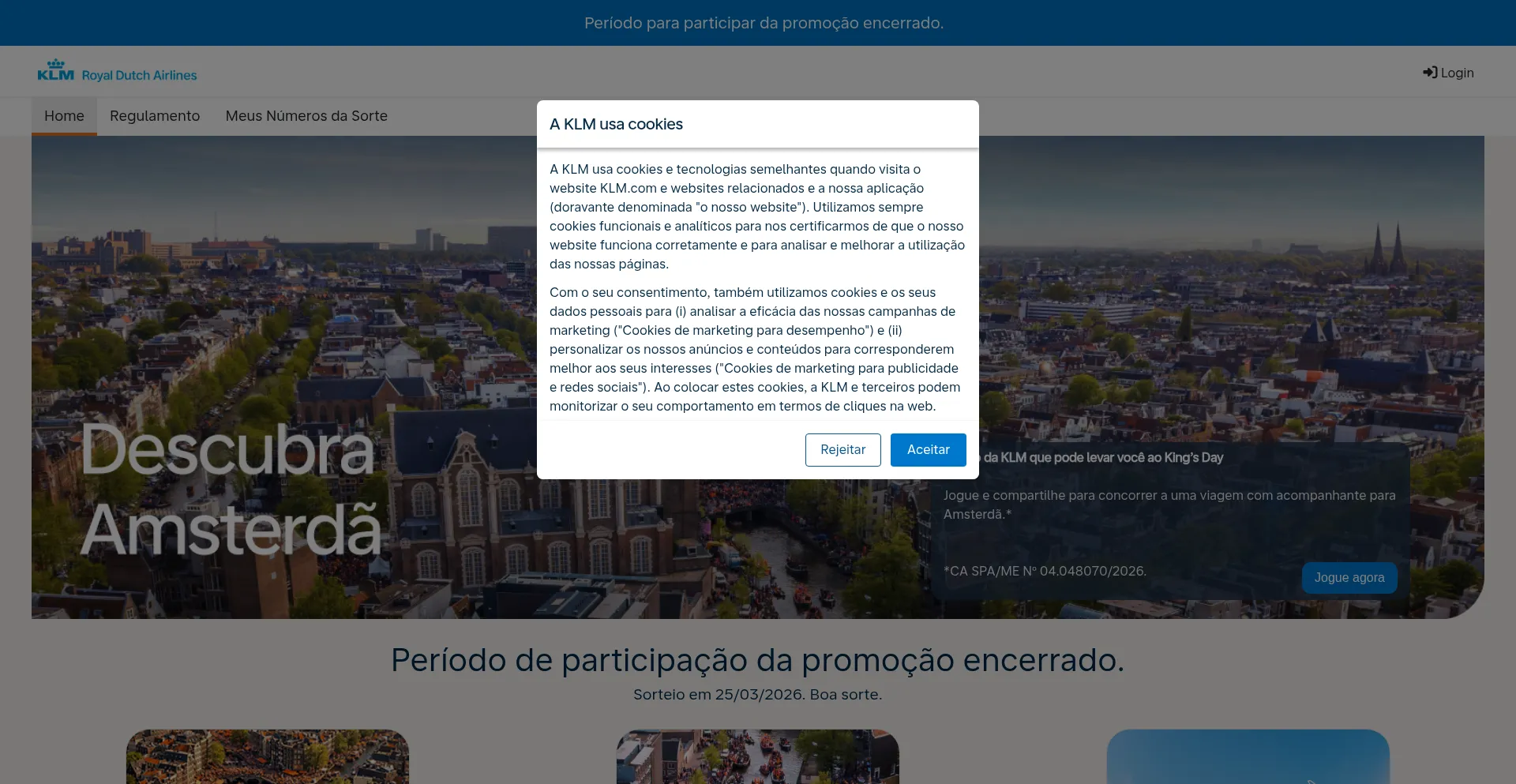The height and width of the screenshot is (784, 1516).
Task: Click the first cookie paragraph starting 'A KLM usa cookies e tecnologias'
Action: 757,216
